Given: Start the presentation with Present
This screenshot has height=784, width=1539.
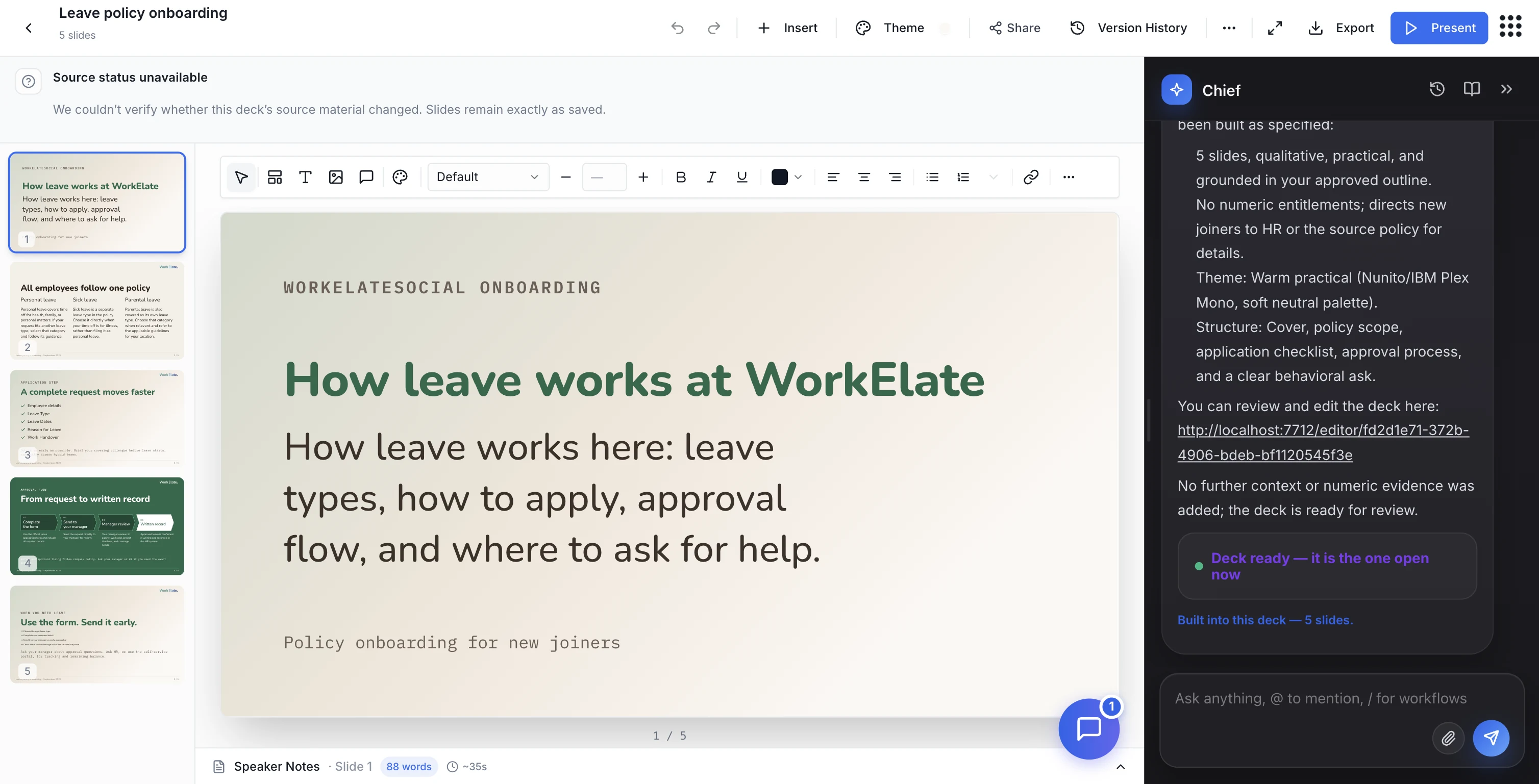Looking at the screenshot, I should pos(1438,28).
